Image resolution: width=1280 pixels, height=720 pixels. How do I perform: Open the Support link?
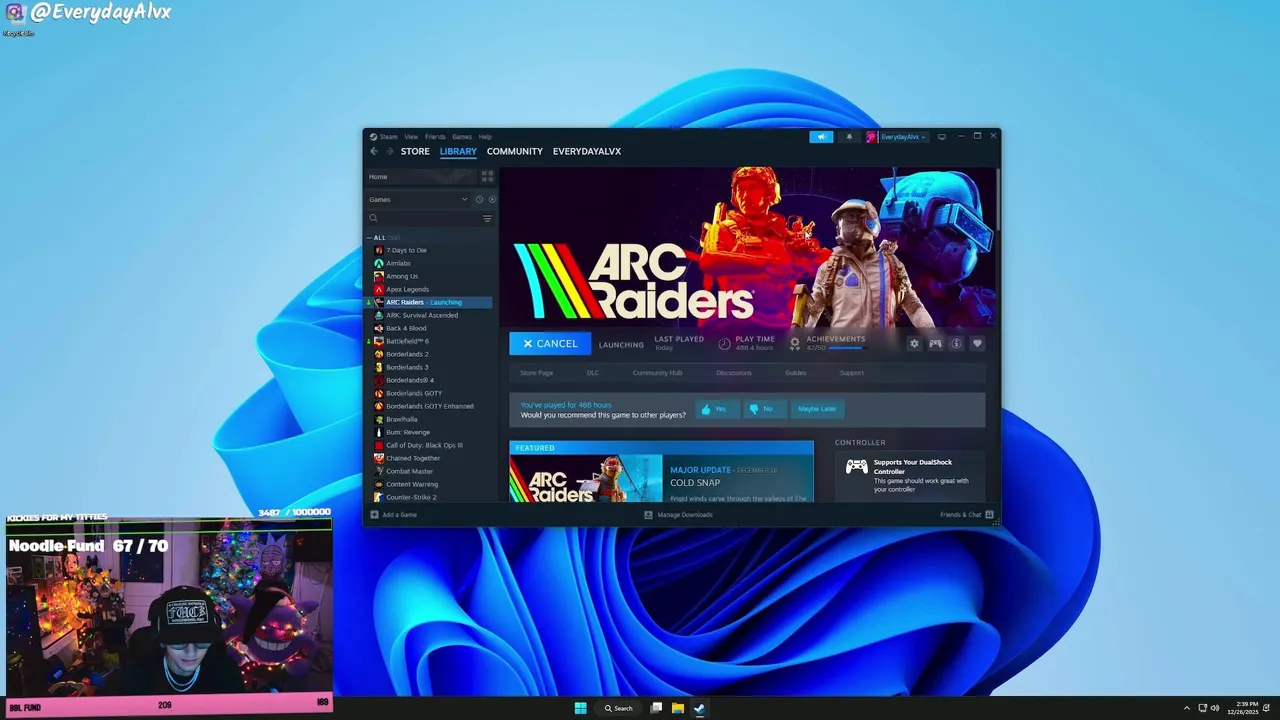click(852, 373)
